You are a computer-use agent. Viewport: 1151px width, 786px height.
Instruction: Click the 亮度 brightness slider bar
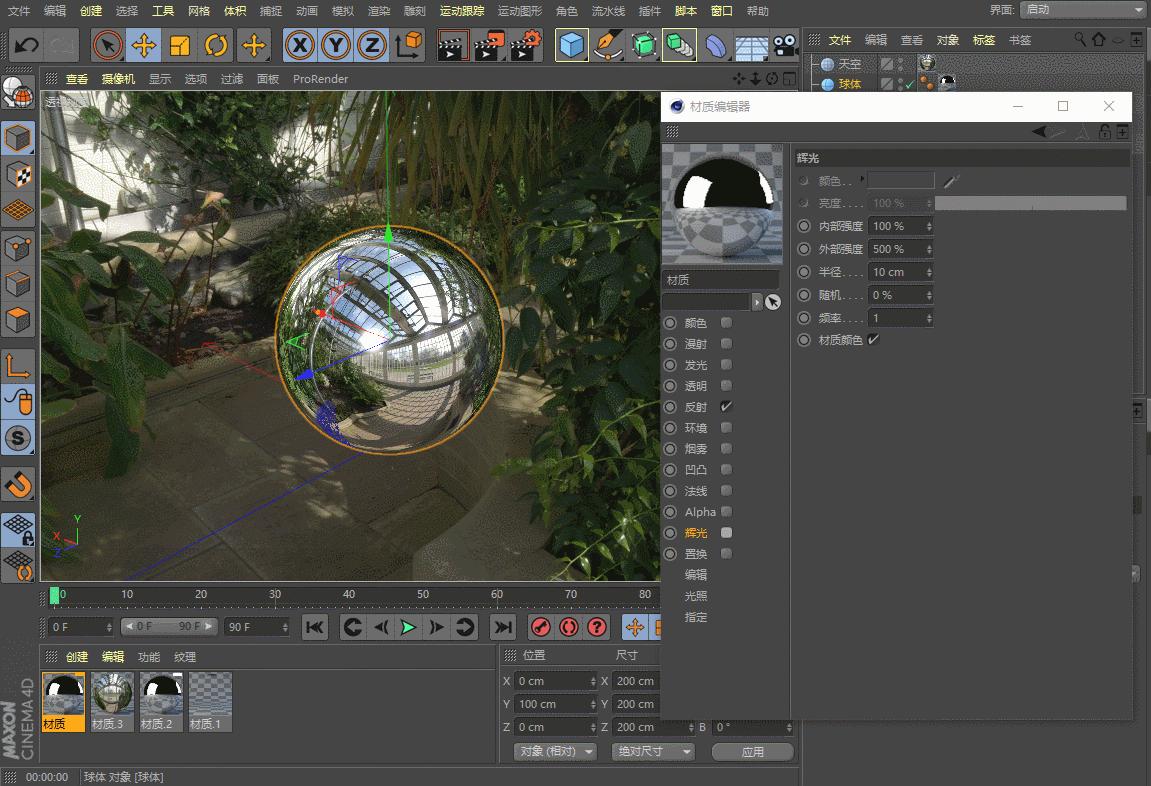[x=1030, y=203]
